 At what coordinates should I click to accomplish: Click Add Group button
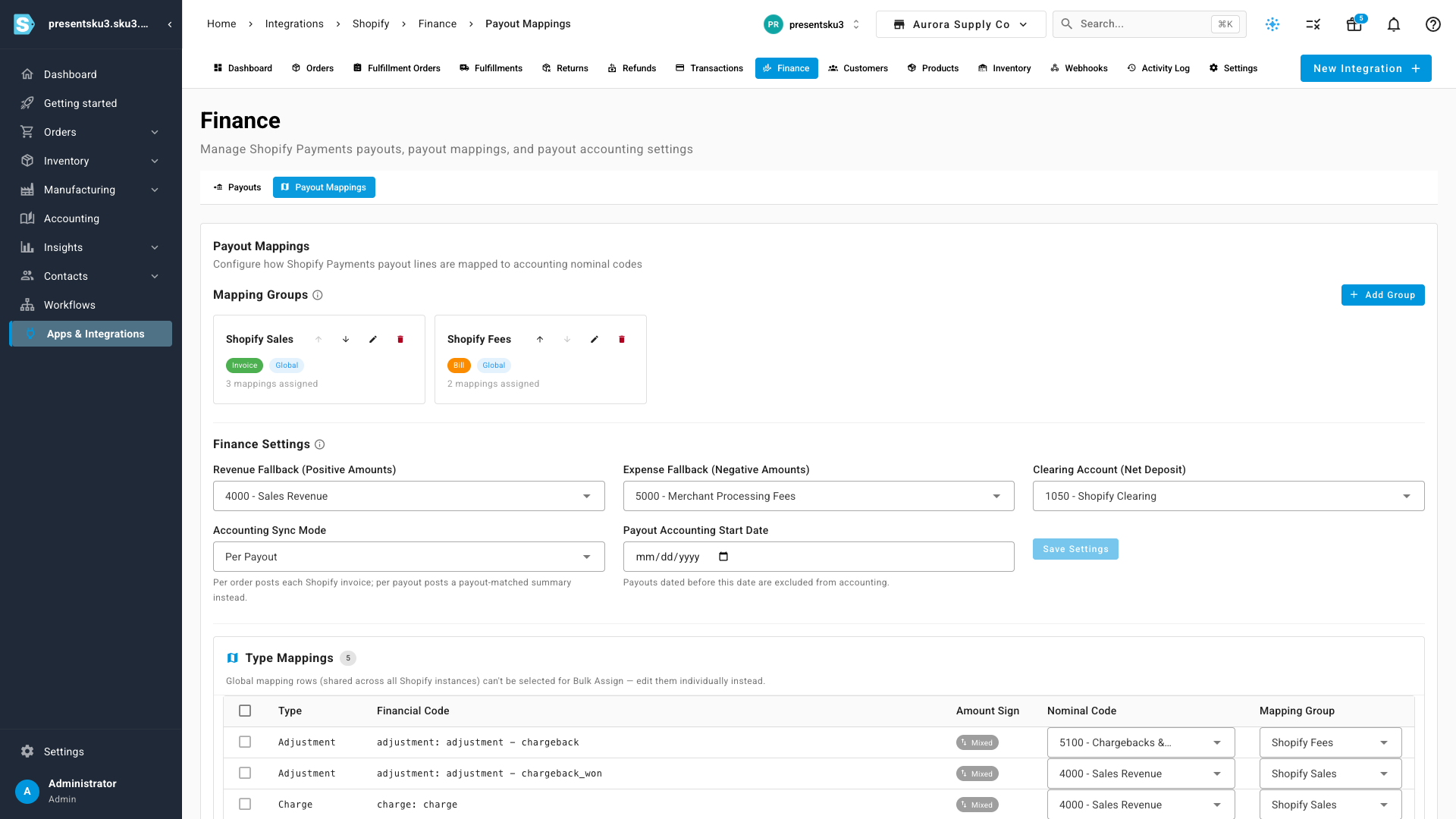tap(1382, 295)
